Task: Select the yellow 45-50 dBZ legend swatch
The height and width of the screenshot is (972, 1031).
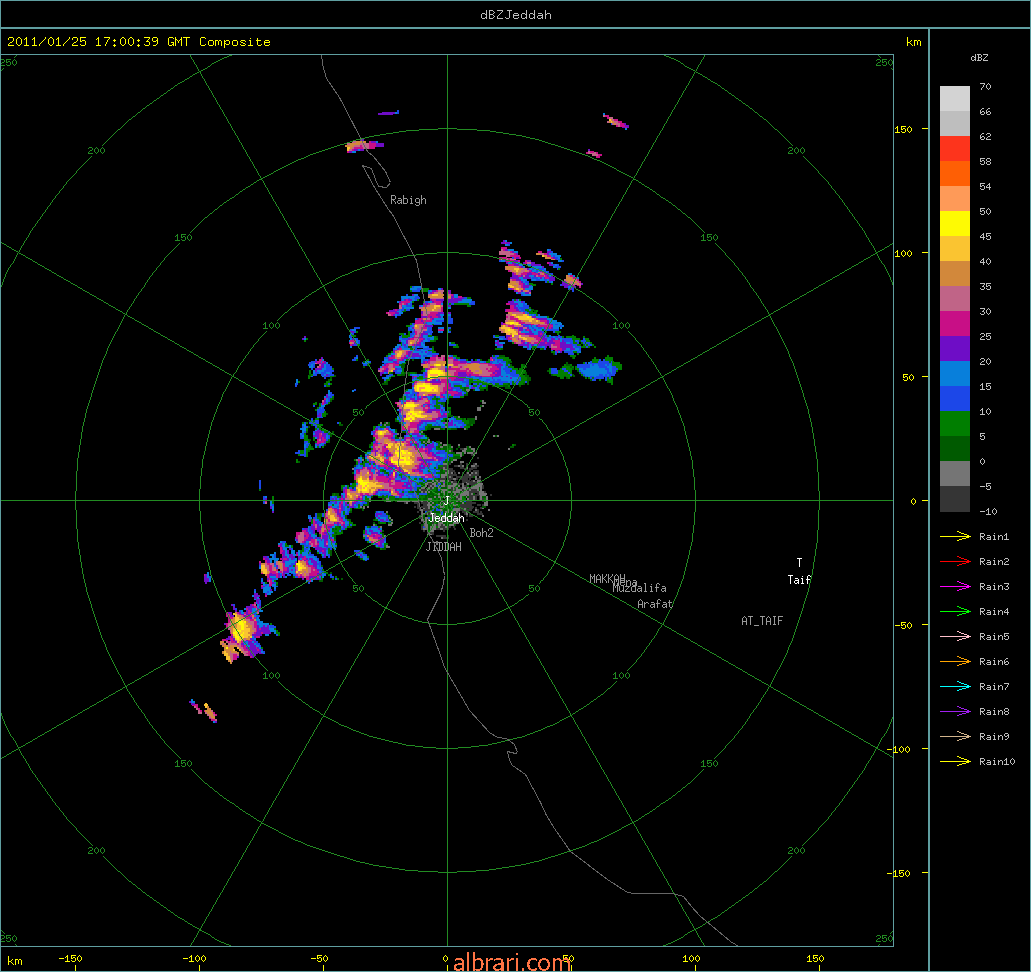Action: tap(955, 224)
